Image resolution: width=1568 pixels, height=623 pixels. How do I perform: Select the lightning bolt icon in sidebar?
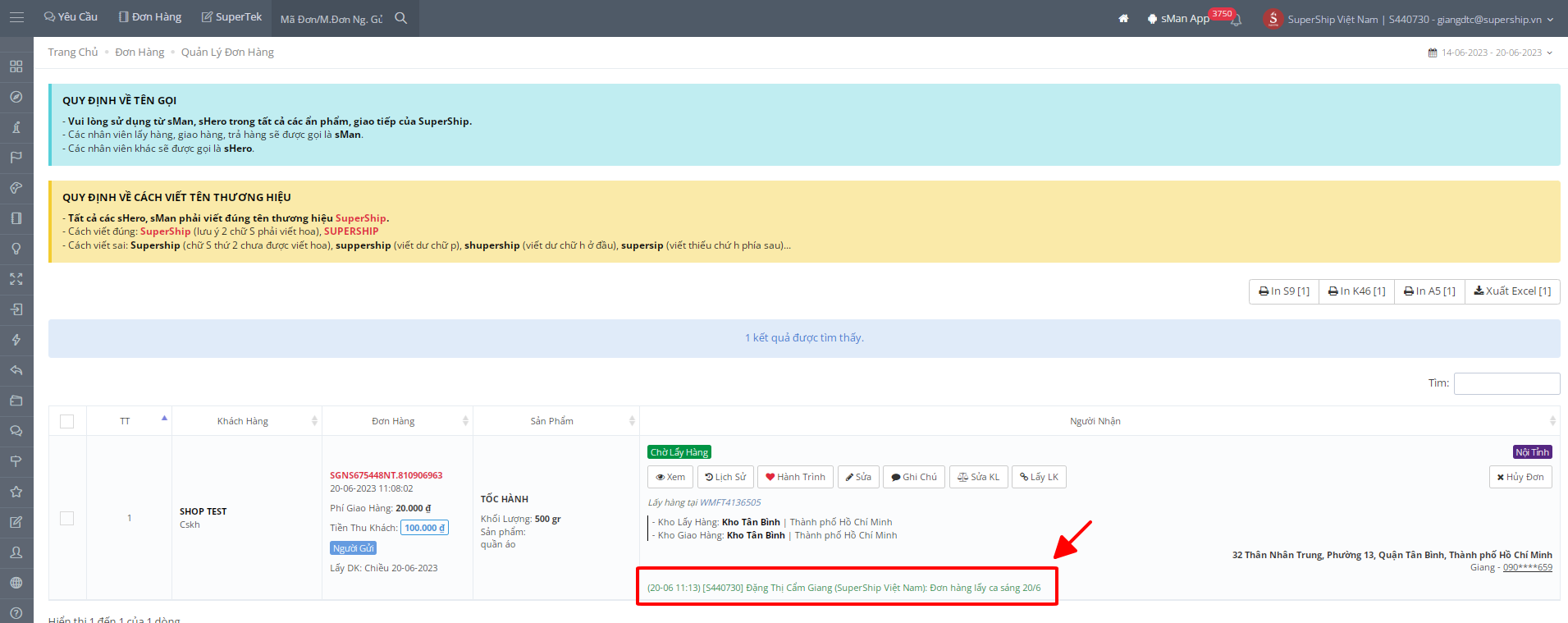16,340
